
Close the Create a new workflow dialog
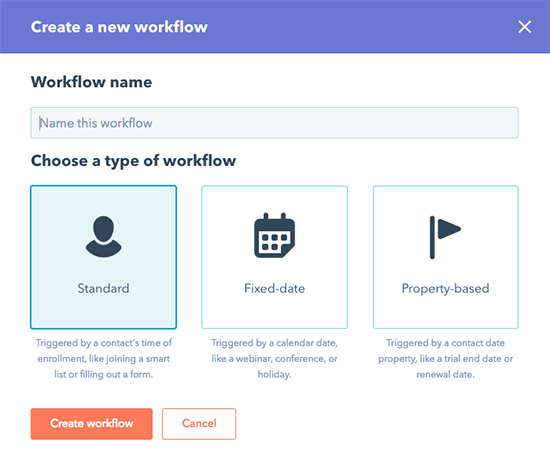524,27
